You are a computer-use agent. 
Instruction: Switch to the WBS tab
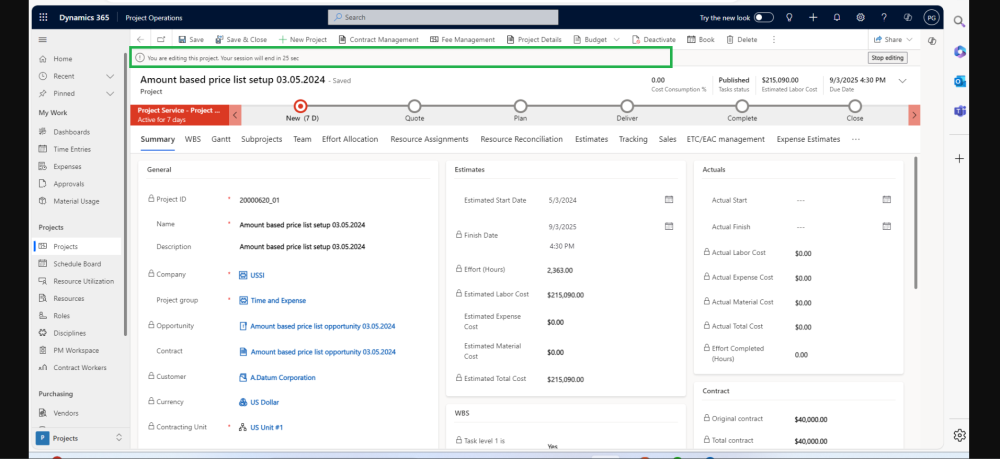[x=193, y=139]
